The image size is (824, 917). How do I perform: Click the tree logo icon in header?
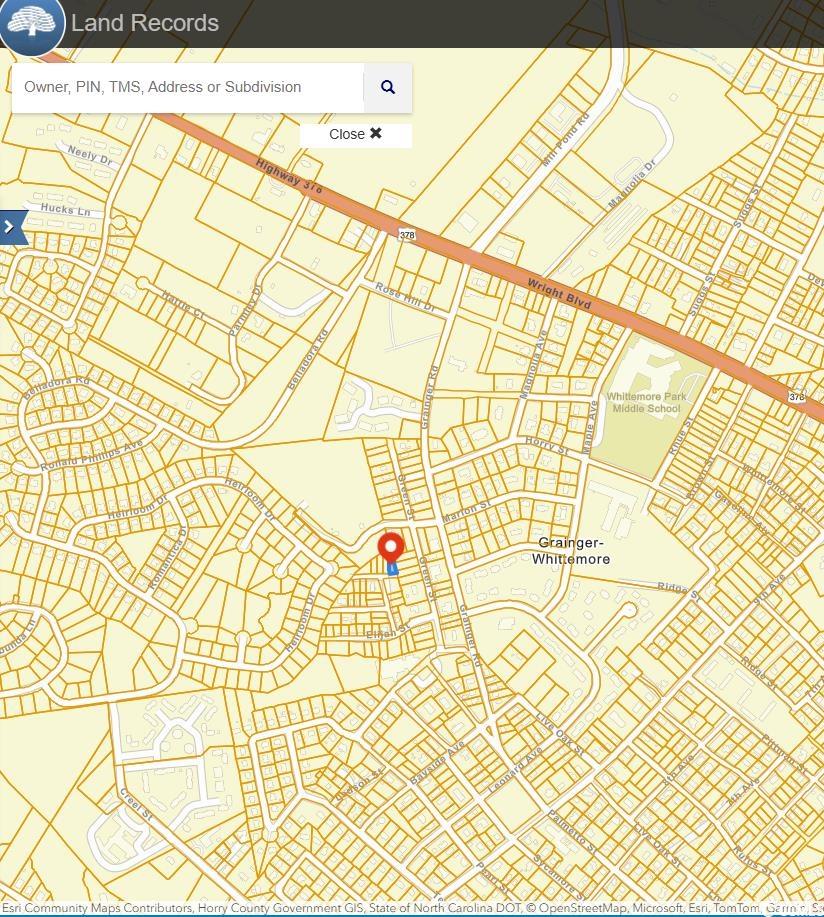coord(32,24)
